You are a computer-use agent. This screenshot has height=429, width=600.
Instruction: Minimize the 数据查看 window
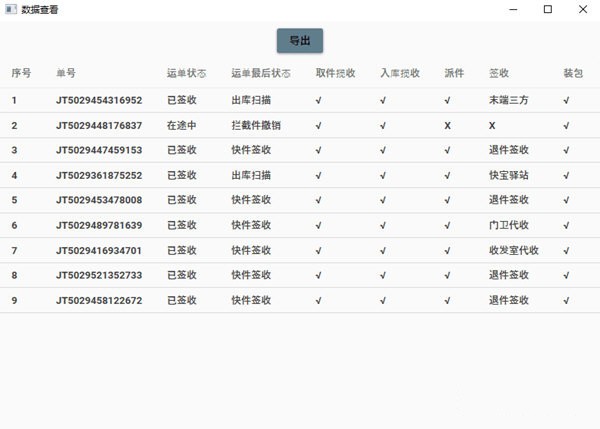(x=513, y=9)
